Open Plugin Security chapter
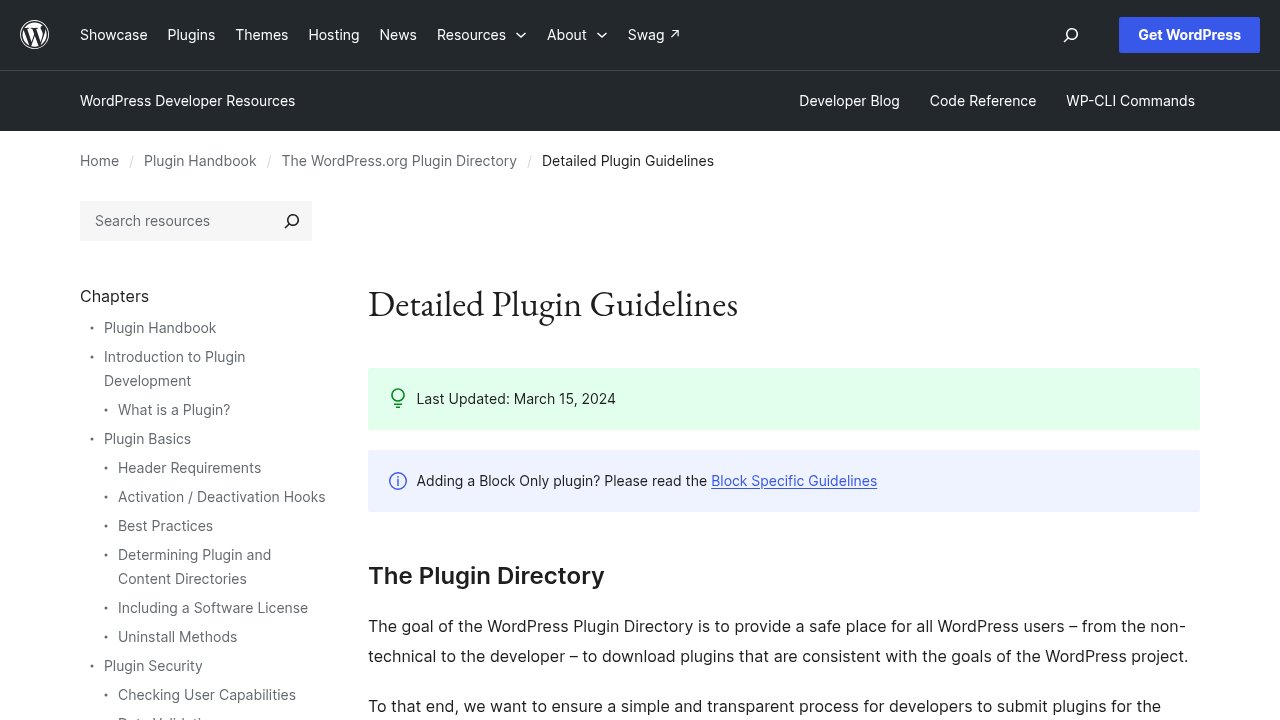The image size is (1280, 720). pos(153,666)
